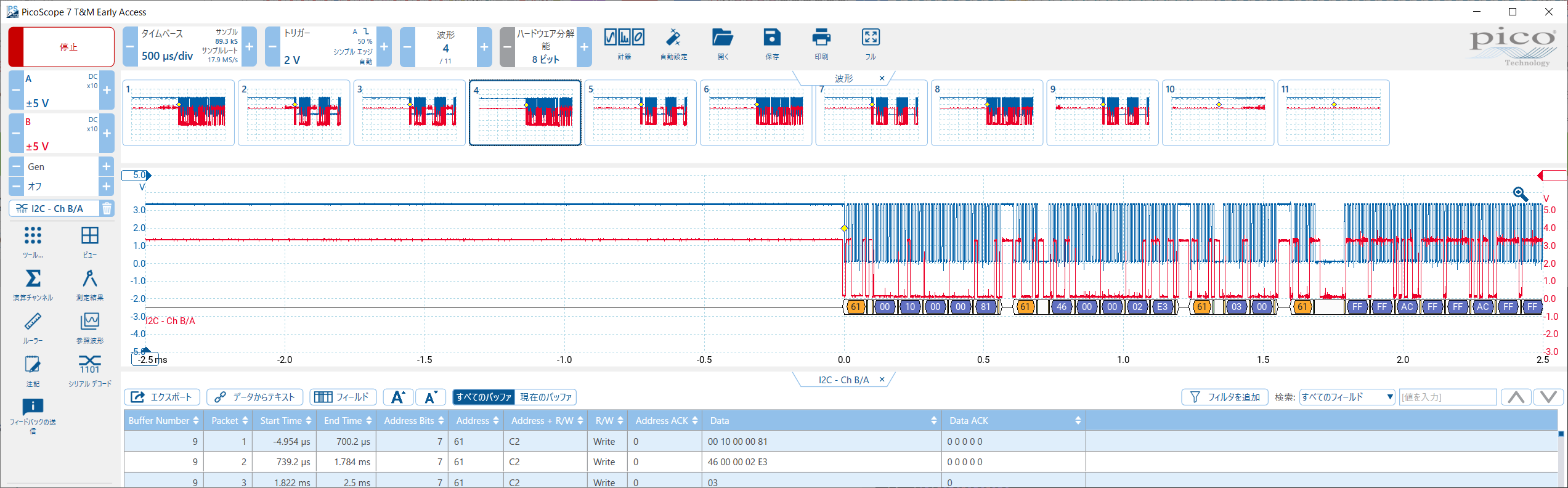Select waveform thumbnail 1
Screen dimensions: 1568x488
point(179,113)
